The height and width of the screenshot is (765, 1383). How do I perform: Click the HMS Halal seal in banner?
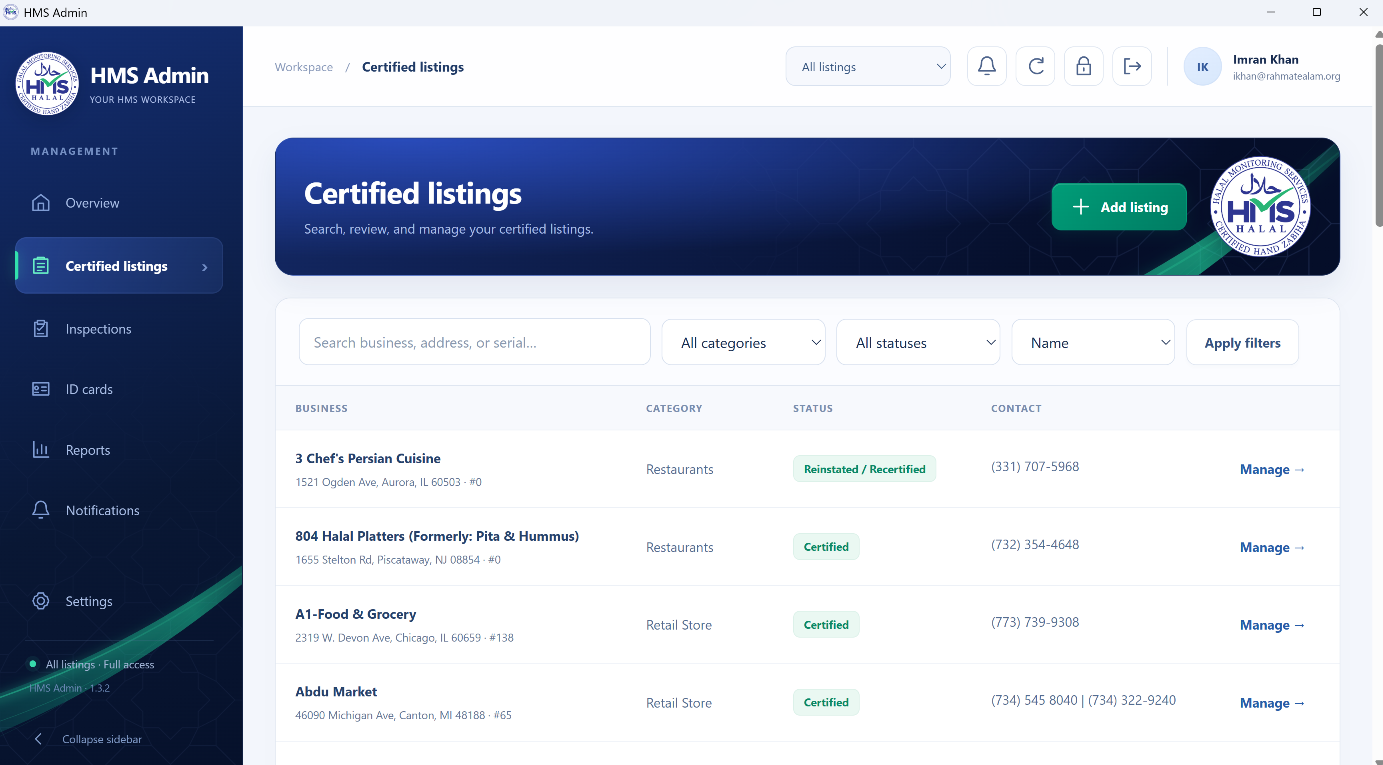pyautogui.click(x=1260, y=207)
